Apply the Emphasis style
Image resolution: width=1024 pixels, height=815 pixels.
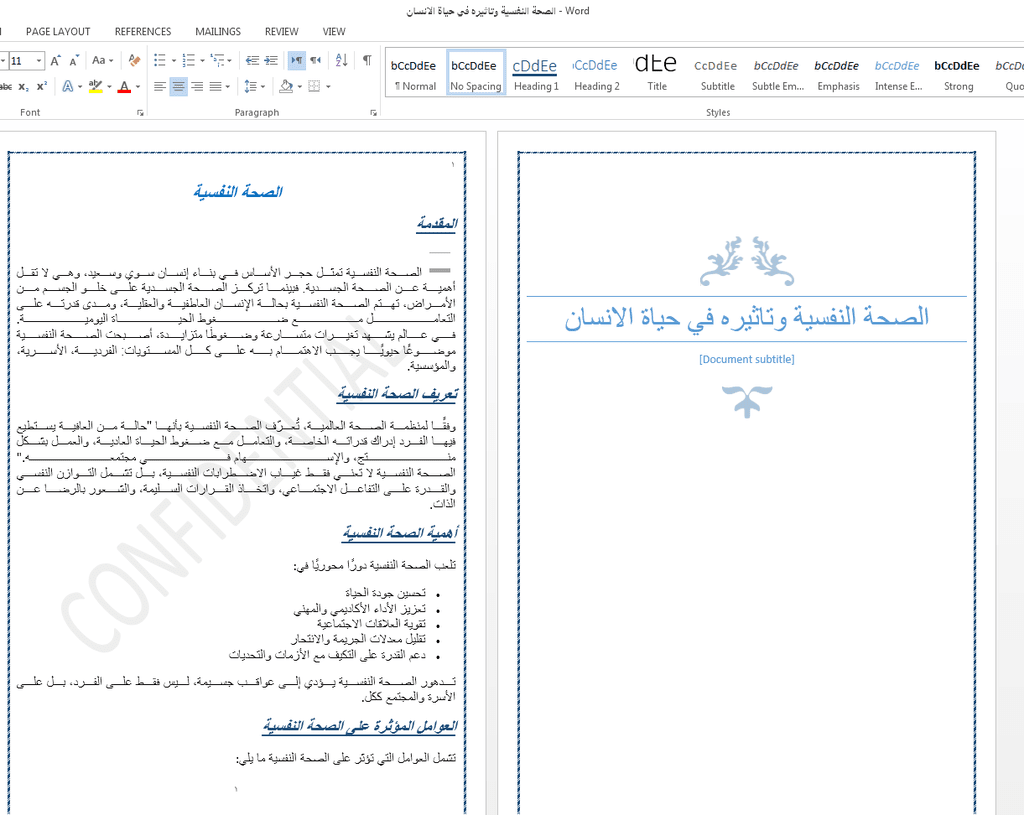click(839, 73)
